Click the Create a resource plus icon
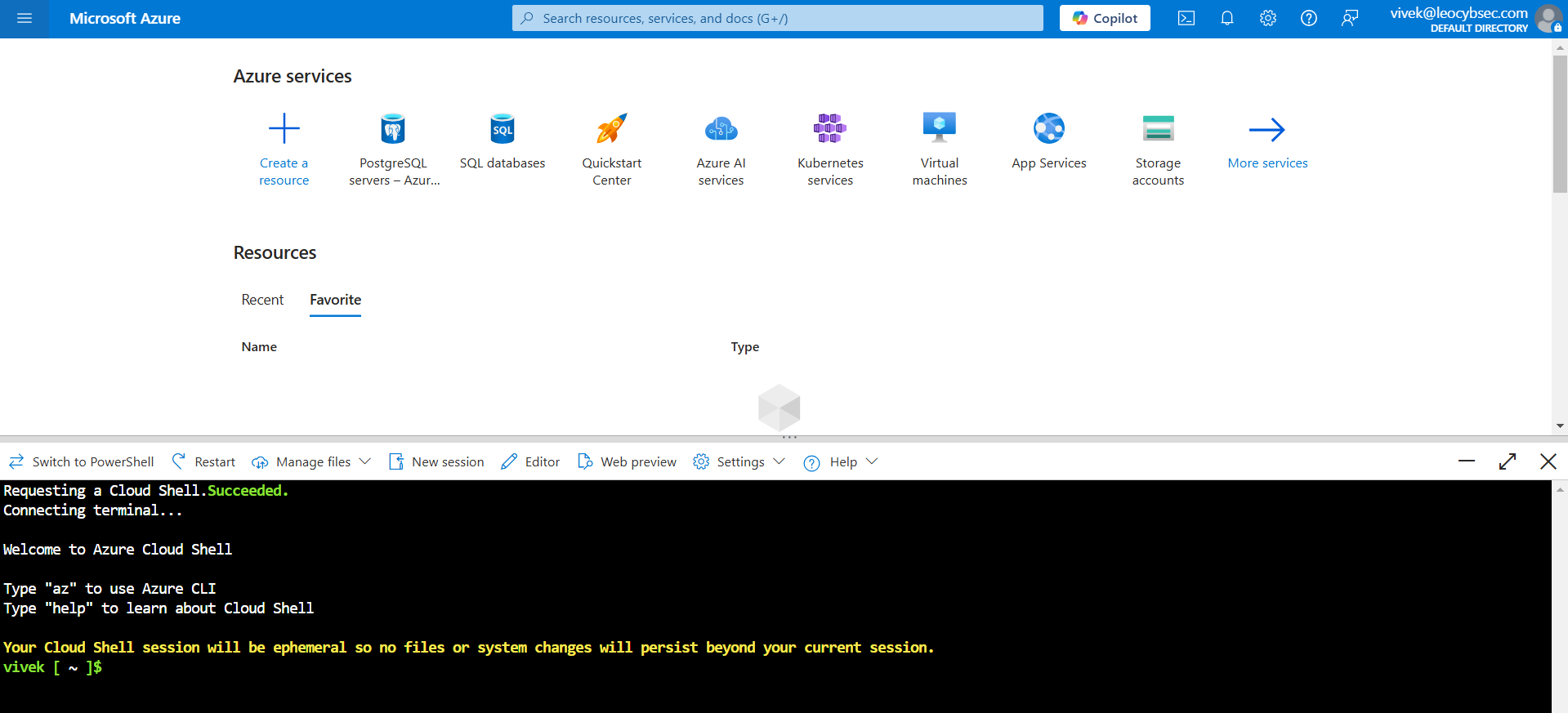The height and width of the screenshot is (713, 1568). [x=284, y=128]
